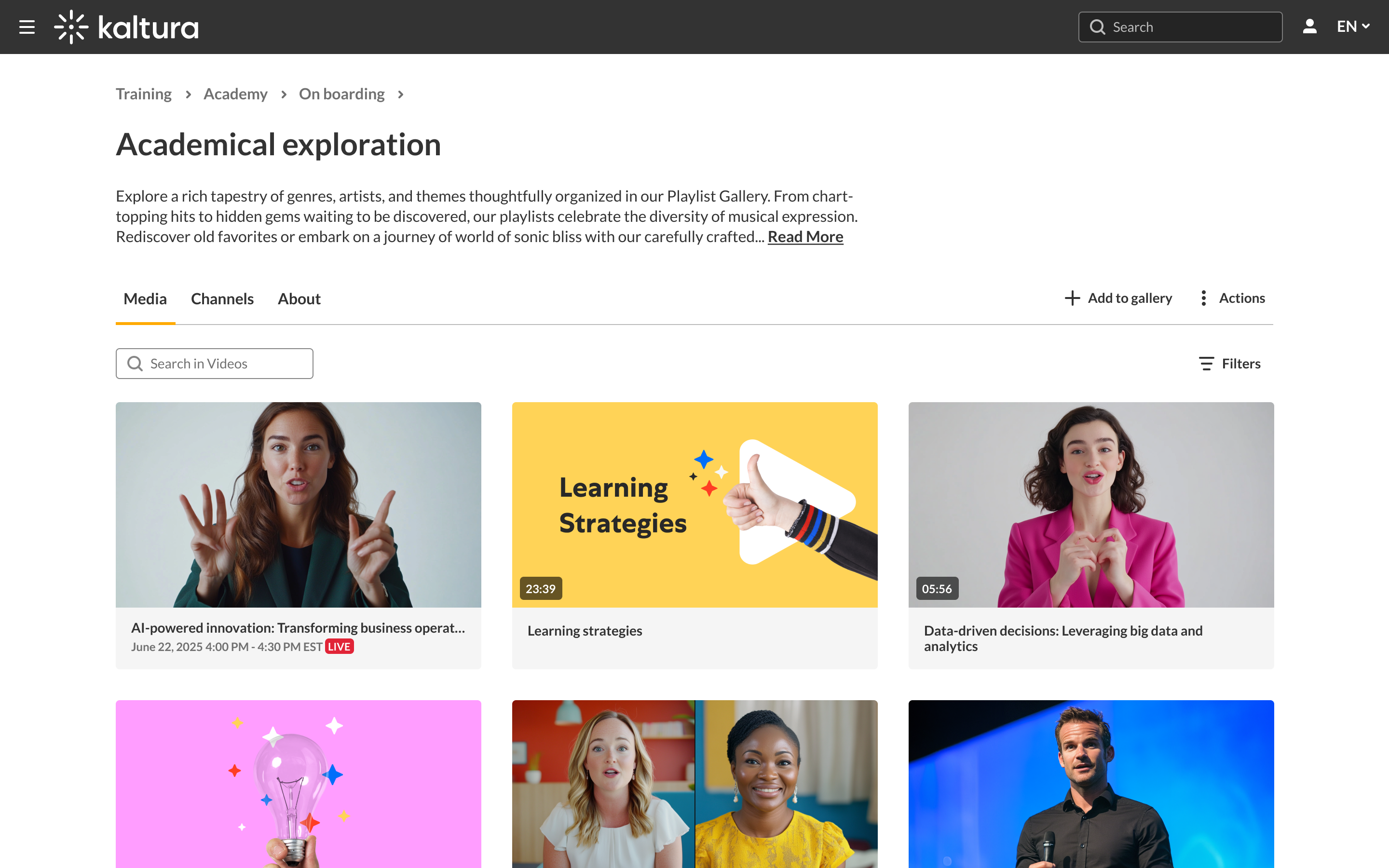
Task: Navigate to the Training breadcrumb
Action: (144, 94)
